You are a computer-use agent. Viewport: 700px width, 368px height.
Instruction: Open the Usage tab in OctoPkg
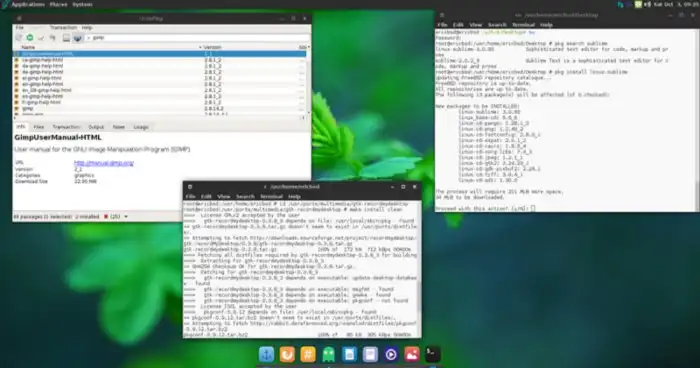pyautogui.click(x=141, y=127)
